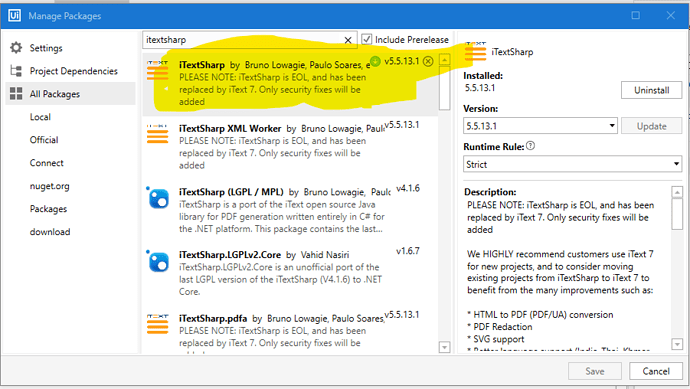Click the Description heading in details pane
Viewport: 690px width, 389px height.
(x=490, y=192)
